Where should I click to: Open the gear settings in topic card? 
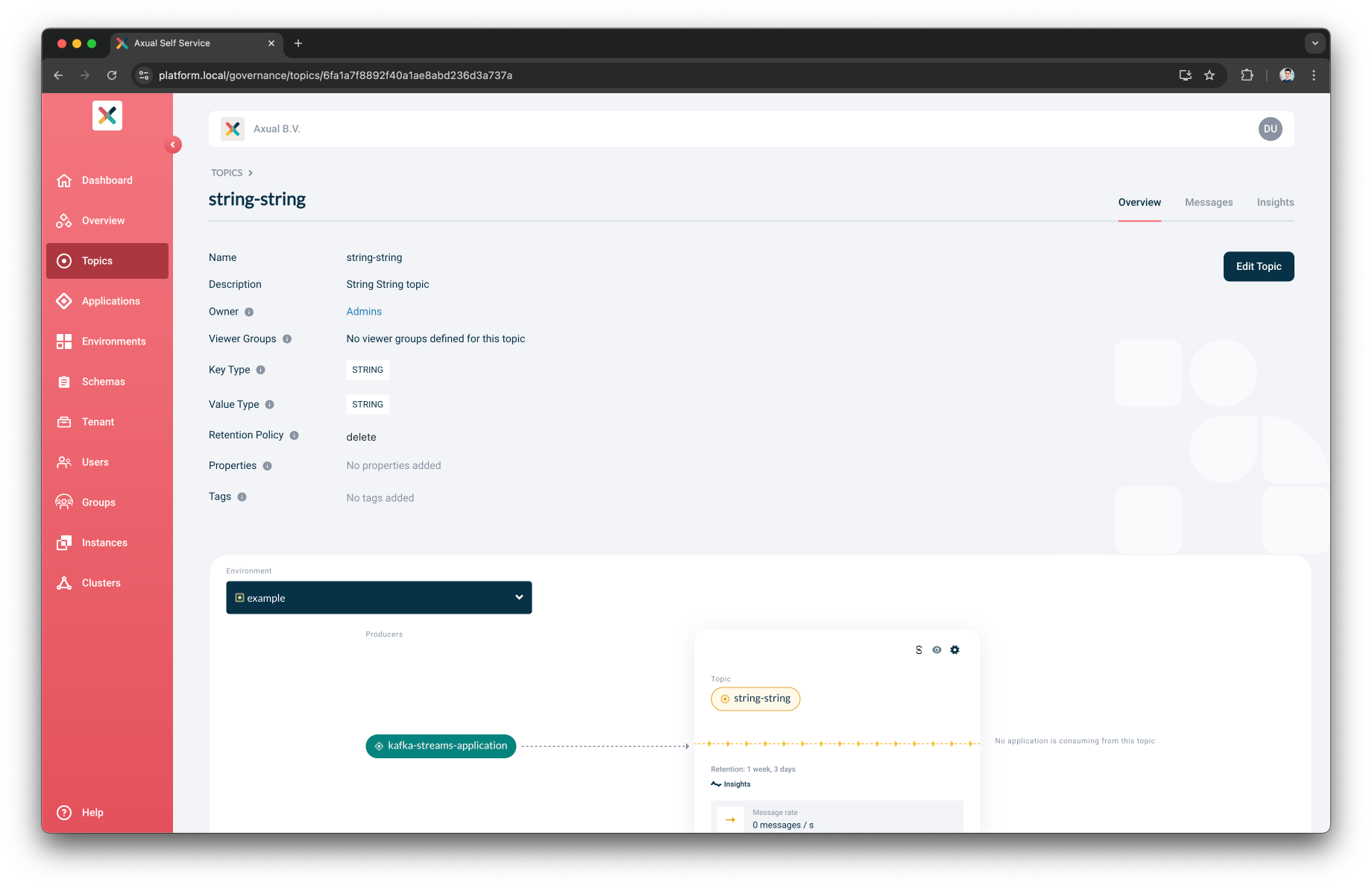(955, 650)
